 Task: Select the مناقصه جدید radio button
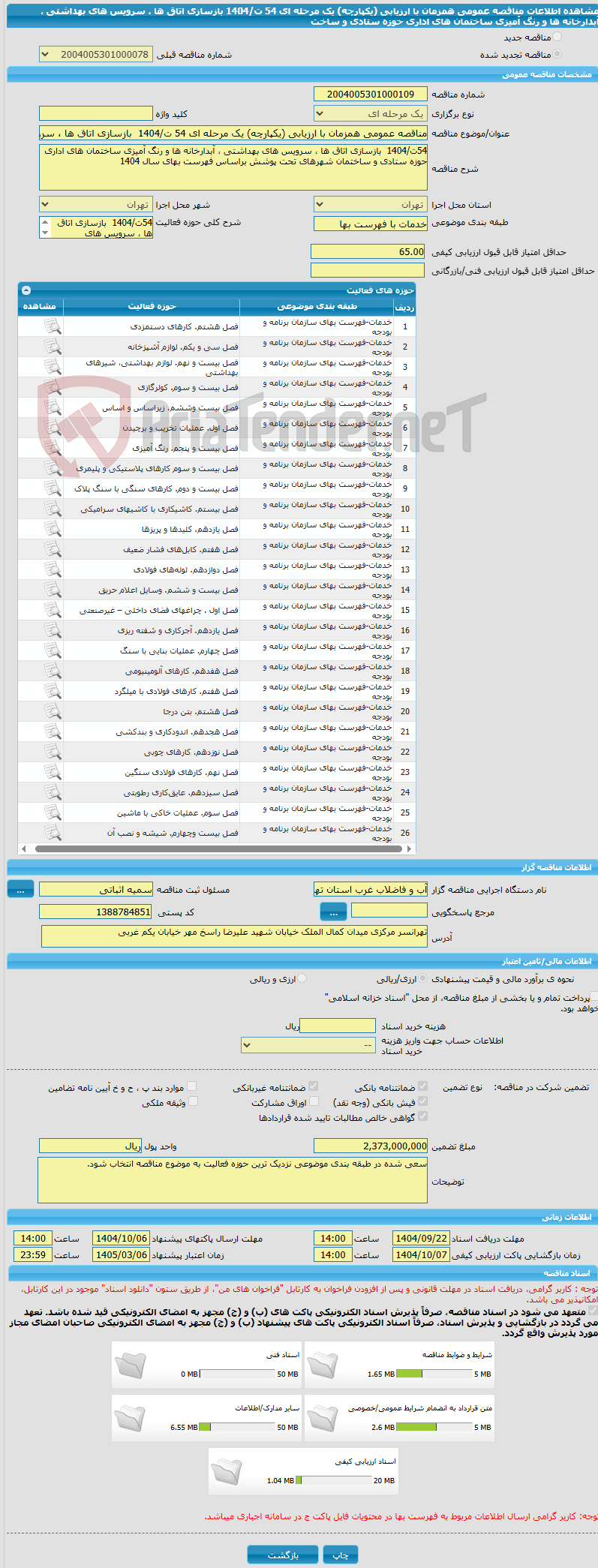coord(557,37)
